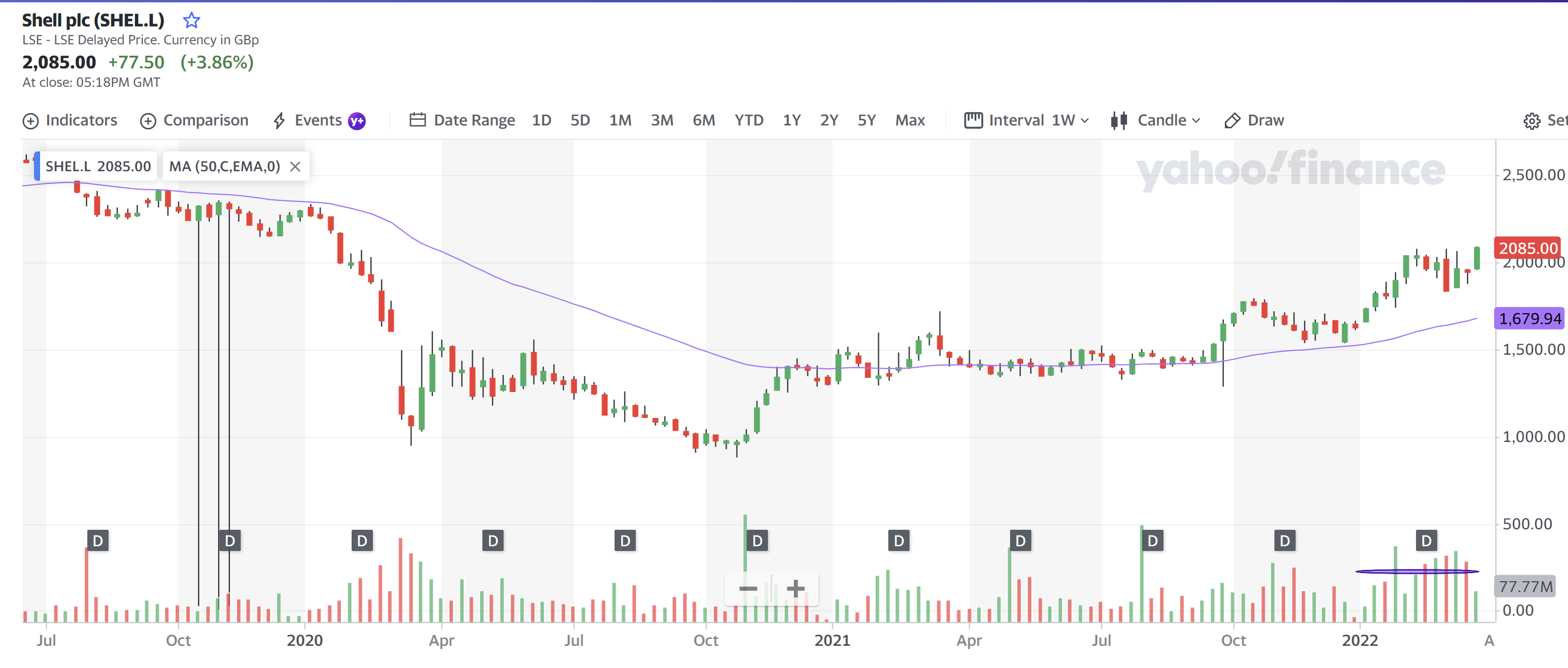Select the 1Y range
The height and width of the screenshot is (668, 1568).
click(791, 120)
